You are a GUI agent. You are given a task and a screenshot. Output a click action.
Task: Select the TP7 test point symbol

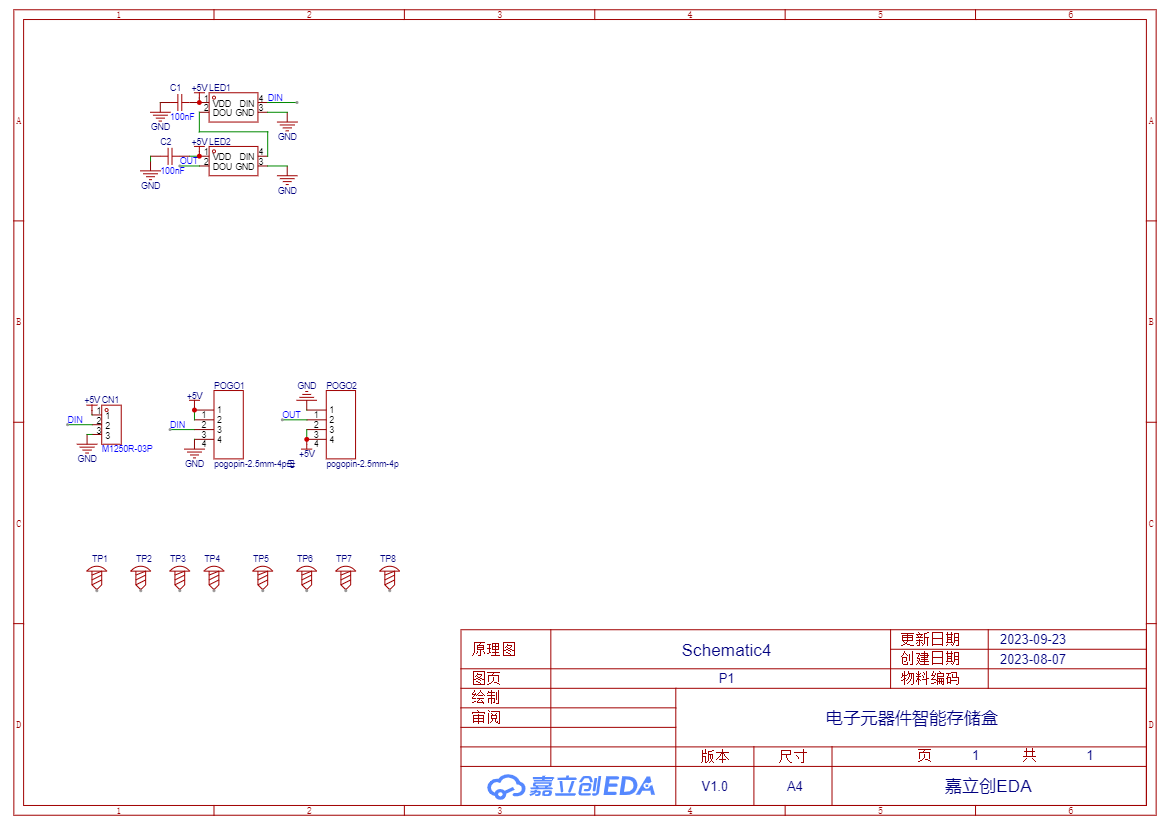345,578
